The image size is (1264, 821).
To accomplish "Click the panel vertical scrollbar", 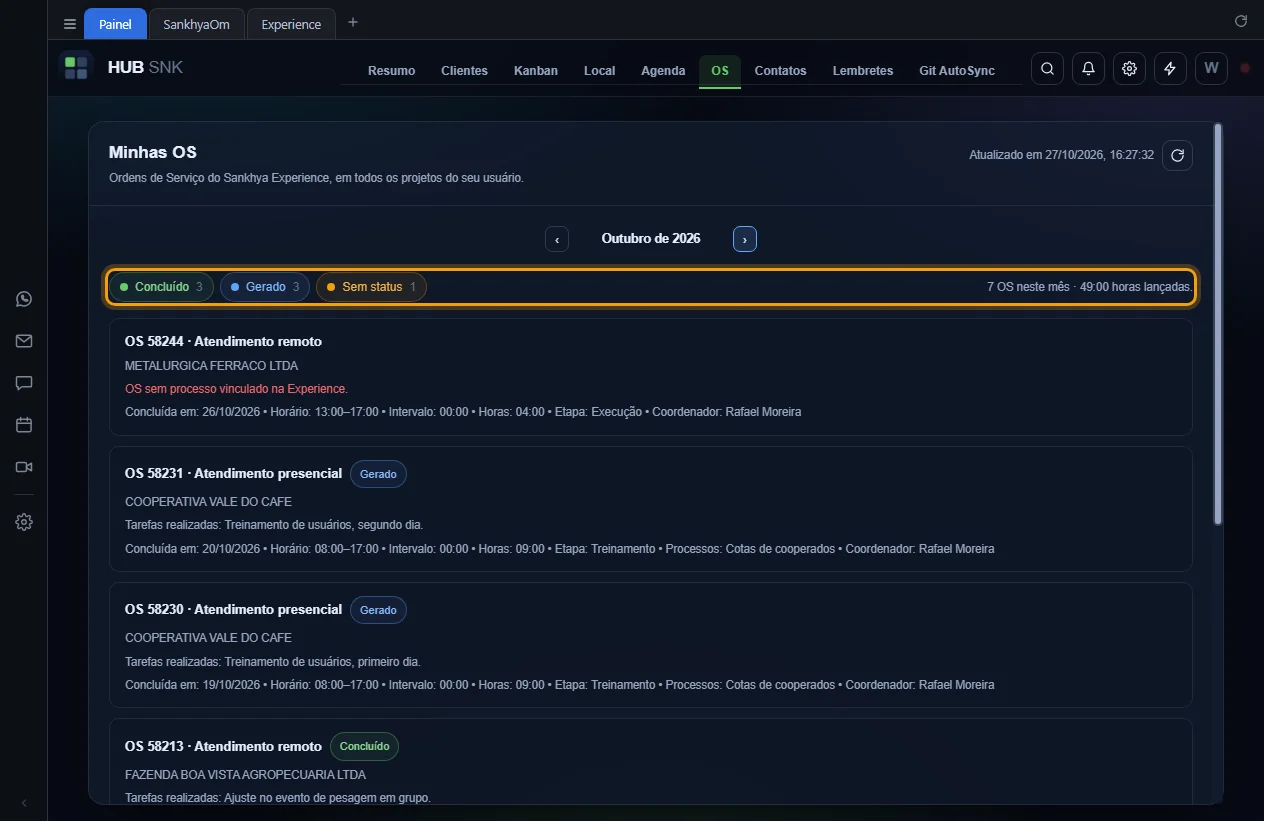I will (1217, 324).
